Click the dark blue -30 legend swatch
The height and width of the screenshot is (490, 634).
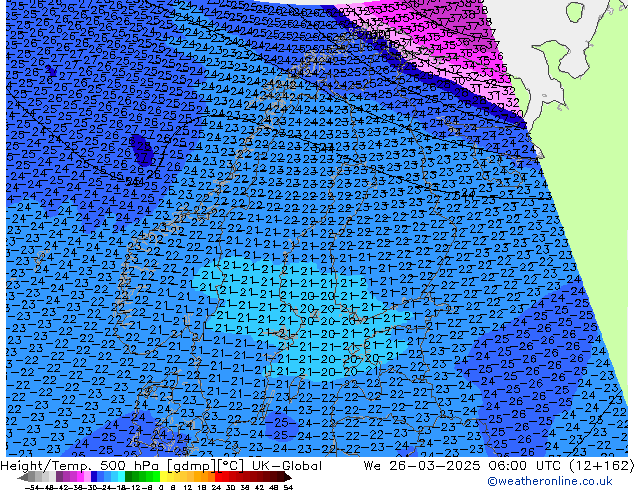click(x=94, y=477)
